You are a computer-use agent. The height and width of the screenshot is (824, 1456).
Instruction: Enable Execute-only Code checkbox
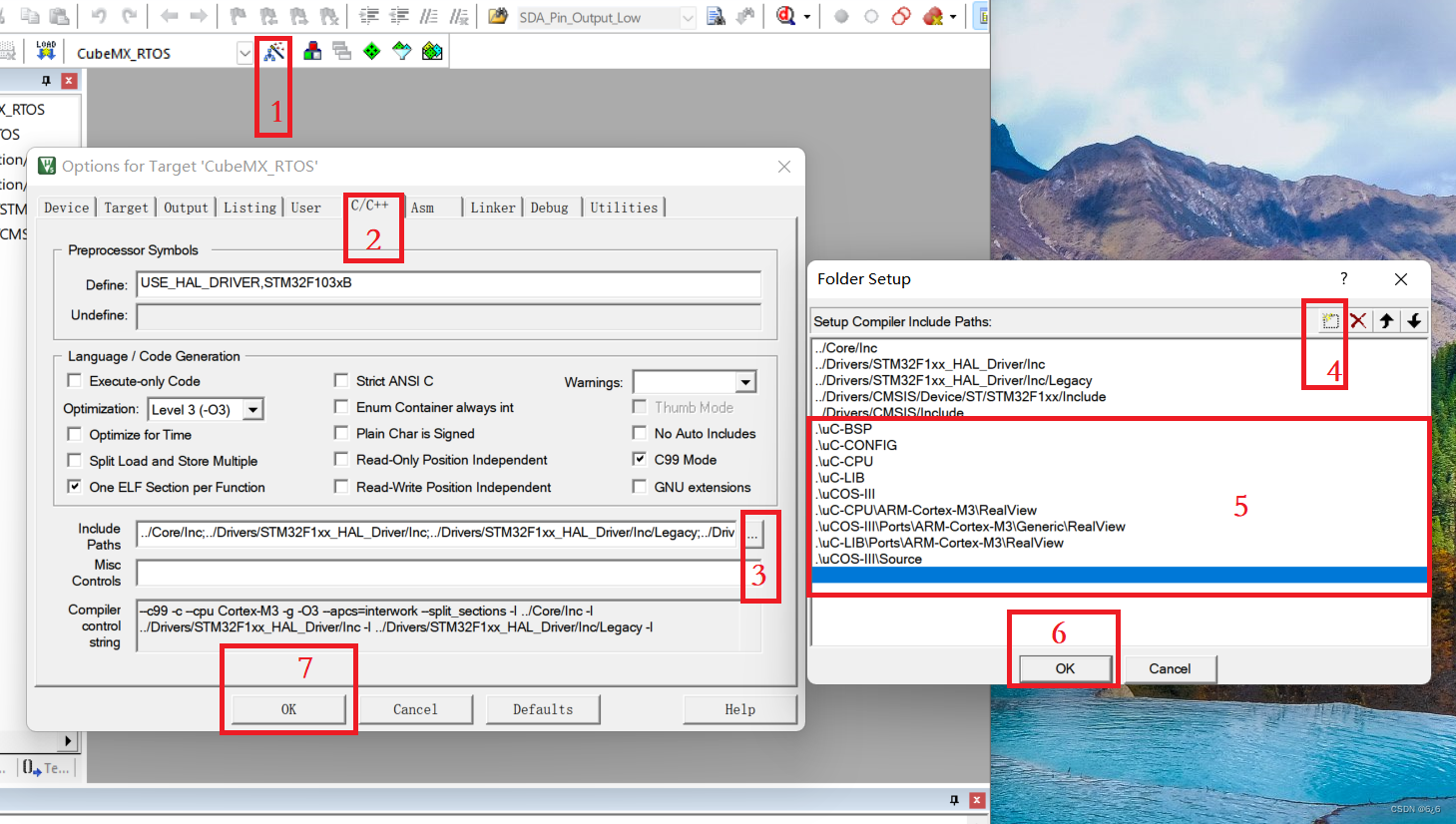74,380
